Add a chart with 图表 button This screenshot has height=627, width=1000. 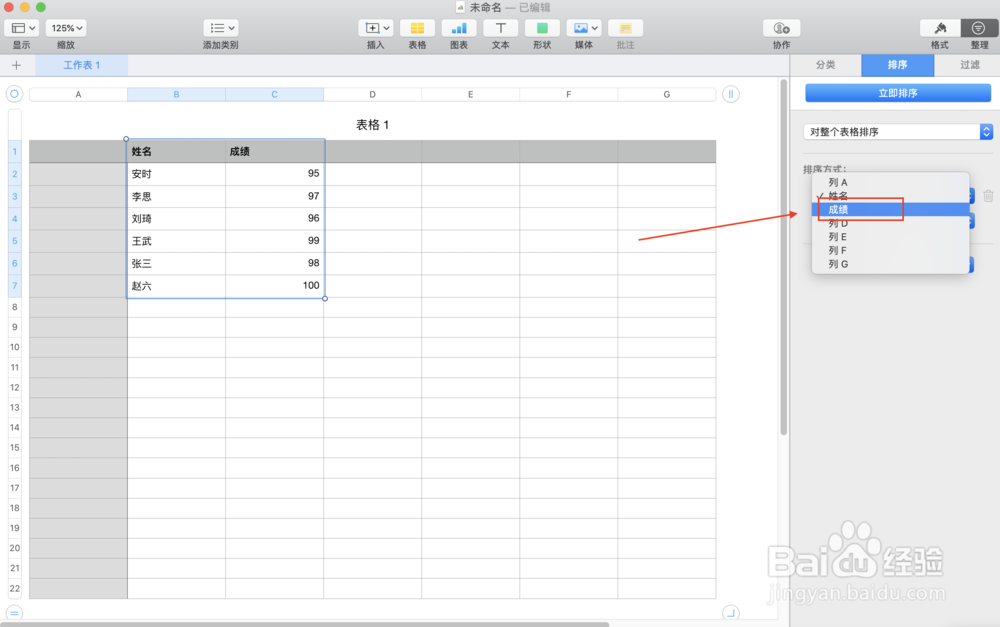459,28
